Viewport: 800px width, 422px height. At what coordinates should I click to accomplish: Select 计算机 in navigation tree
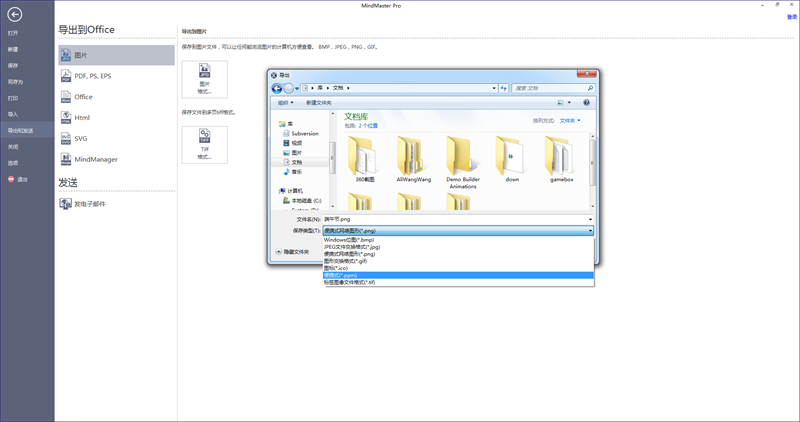291,191
